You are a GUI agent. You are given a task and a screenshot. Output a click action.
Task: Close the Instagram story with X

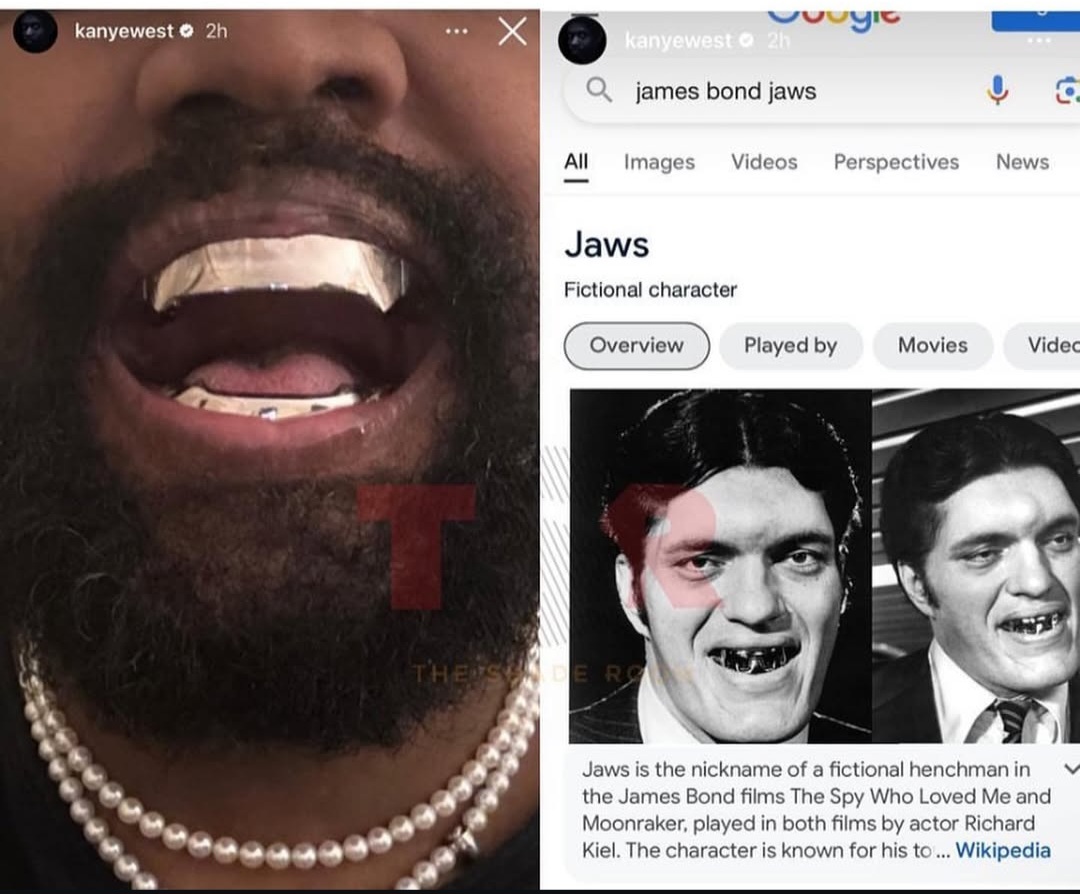(x=512, y=31)
